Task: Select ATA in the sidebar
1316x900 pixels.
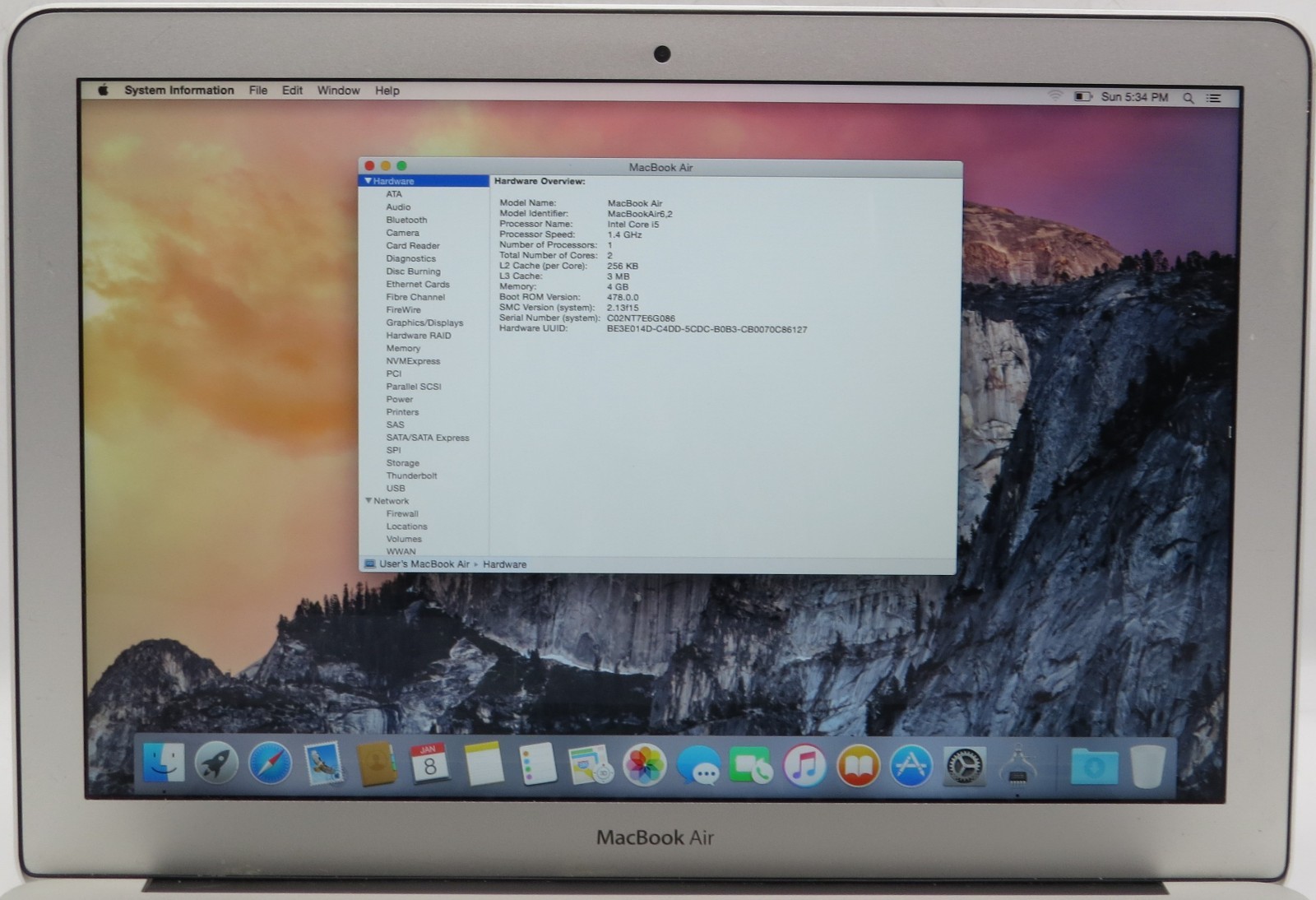Action: [394, 194]
